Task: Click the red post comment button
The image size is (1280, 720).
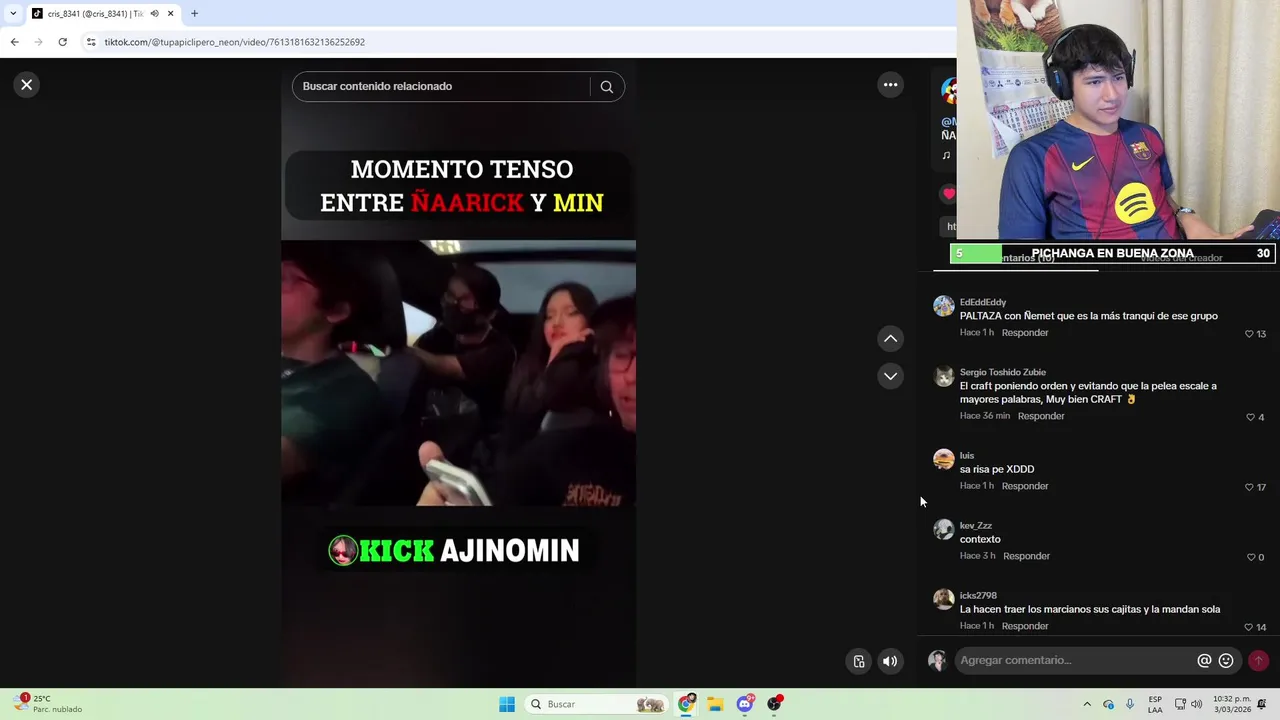Action: tap(1258, 660)
